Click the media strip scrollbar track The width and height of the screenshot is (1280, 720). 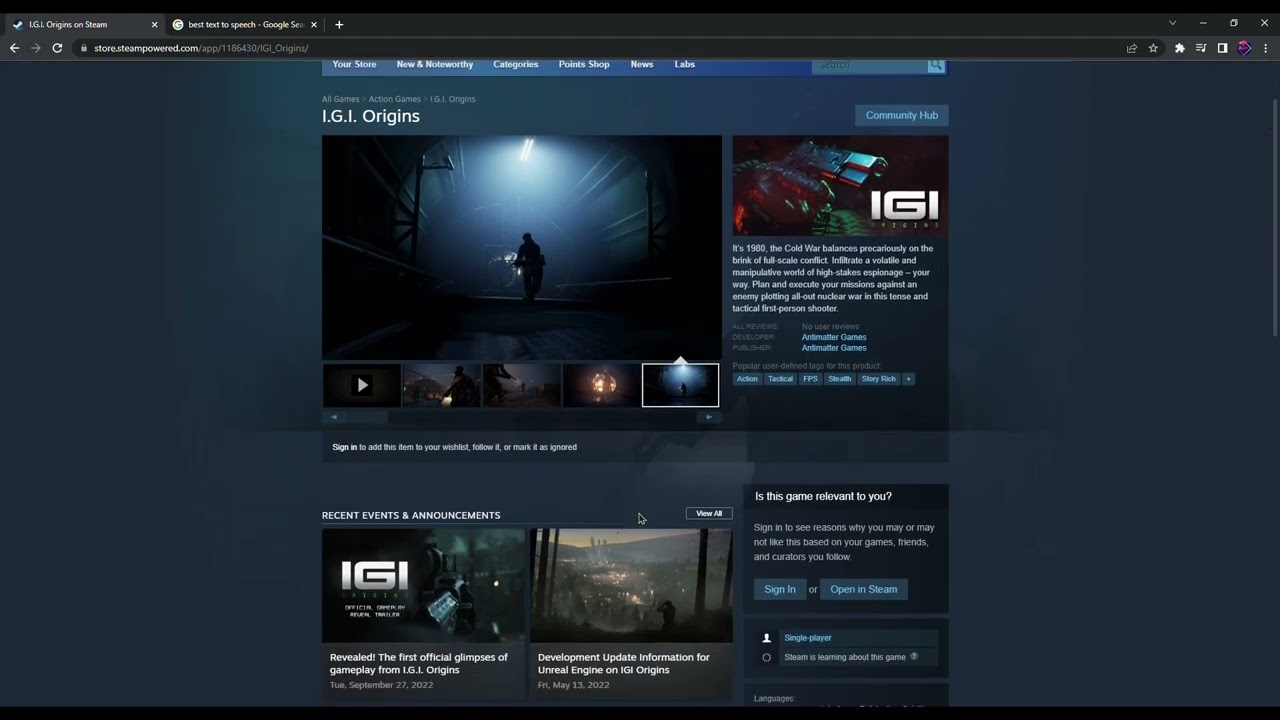pyautogui.click(x=521, y=417)
